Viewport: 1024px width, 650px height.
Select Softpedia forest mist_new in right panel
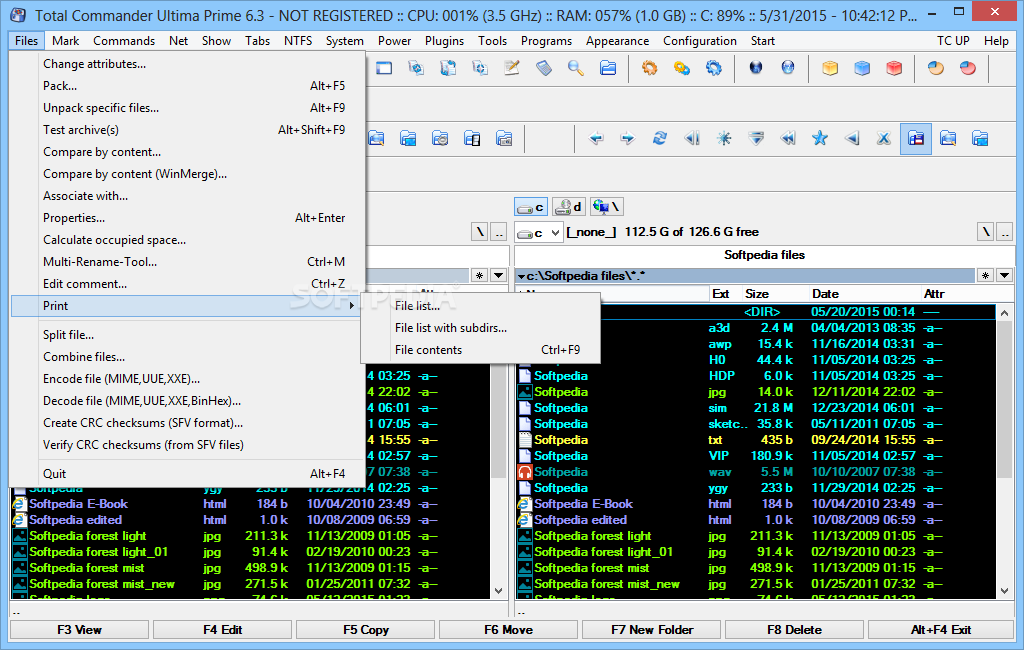(x=756, y=584)
